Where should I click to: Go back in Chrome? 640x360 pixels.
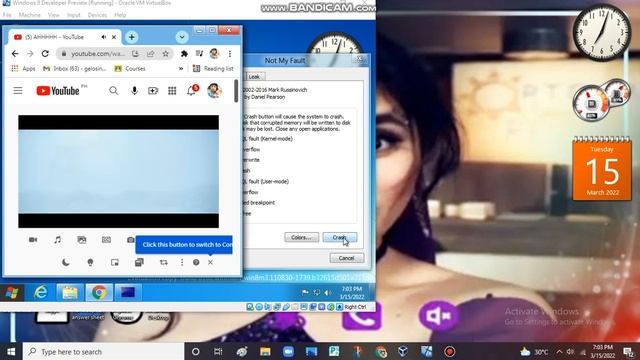15,53
